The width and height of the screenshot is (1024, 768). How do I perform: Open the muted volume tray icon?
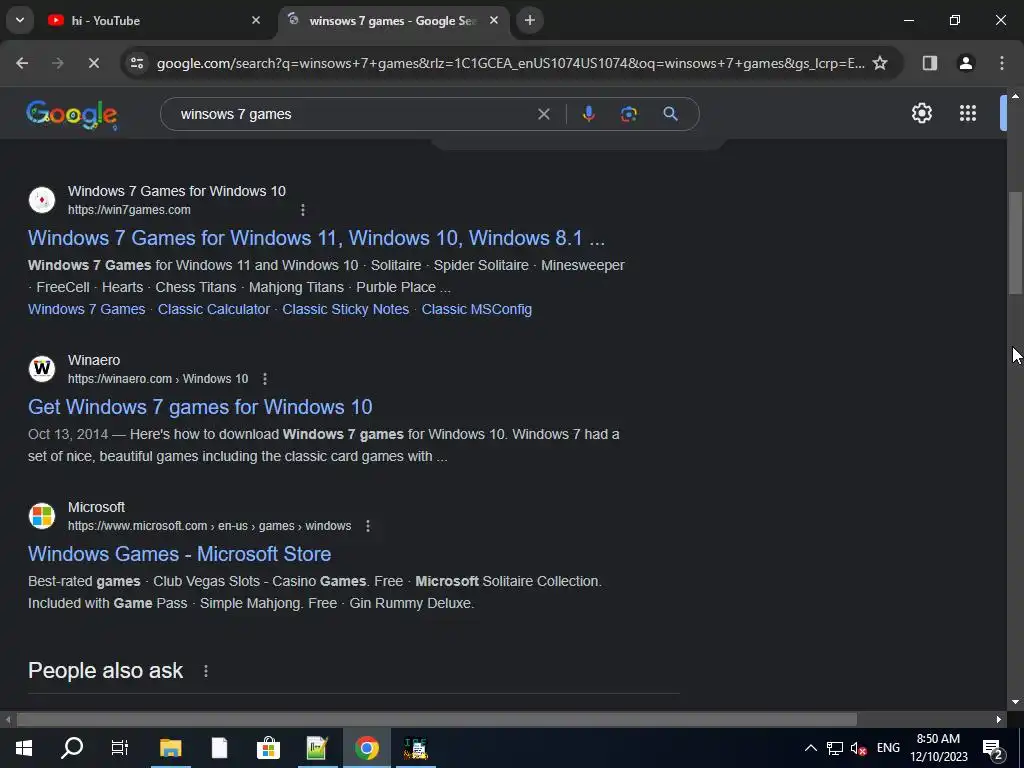[859, 748]
